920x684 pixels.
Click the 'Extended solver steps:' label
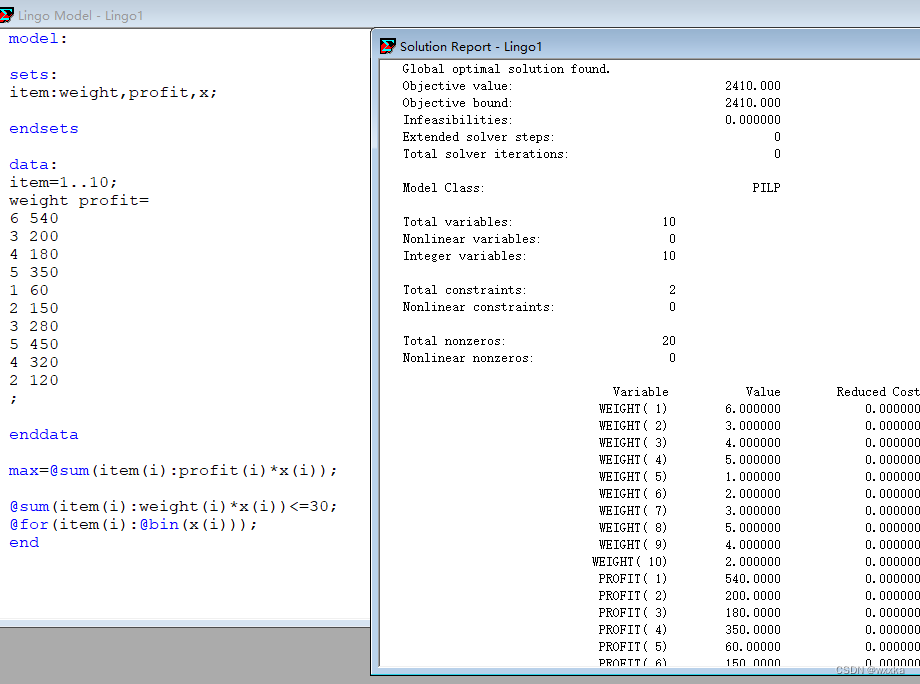pyautogui.click(x=478, y=137)
